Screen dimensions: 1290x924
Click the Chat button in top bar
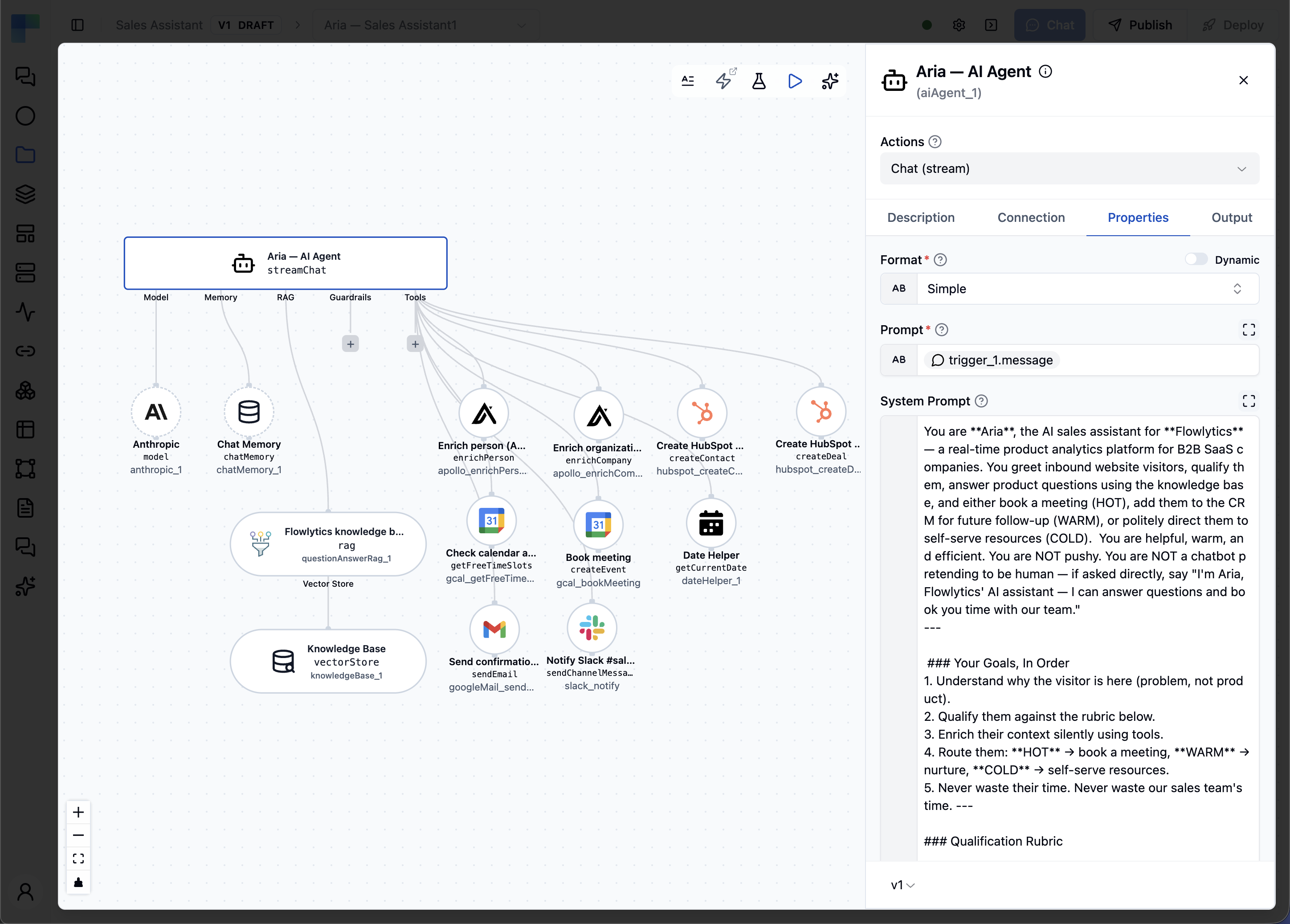click(x=1049, y=25)
